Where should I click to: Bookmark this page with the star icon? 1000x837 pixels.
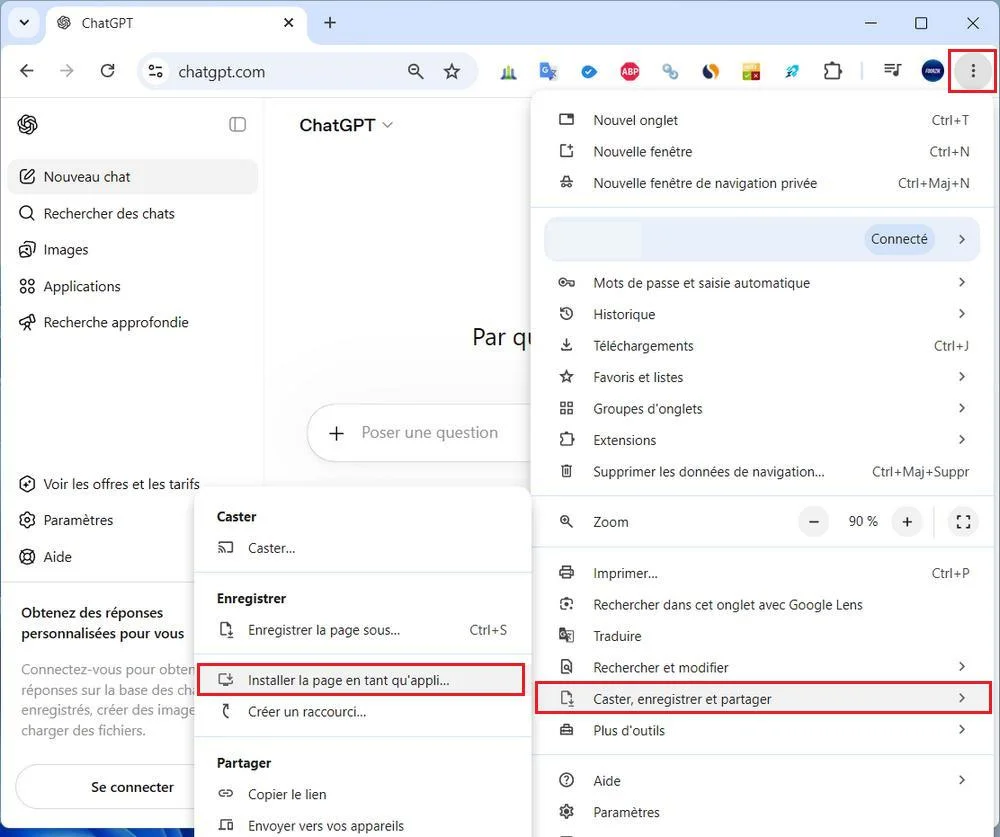point(452,71)
